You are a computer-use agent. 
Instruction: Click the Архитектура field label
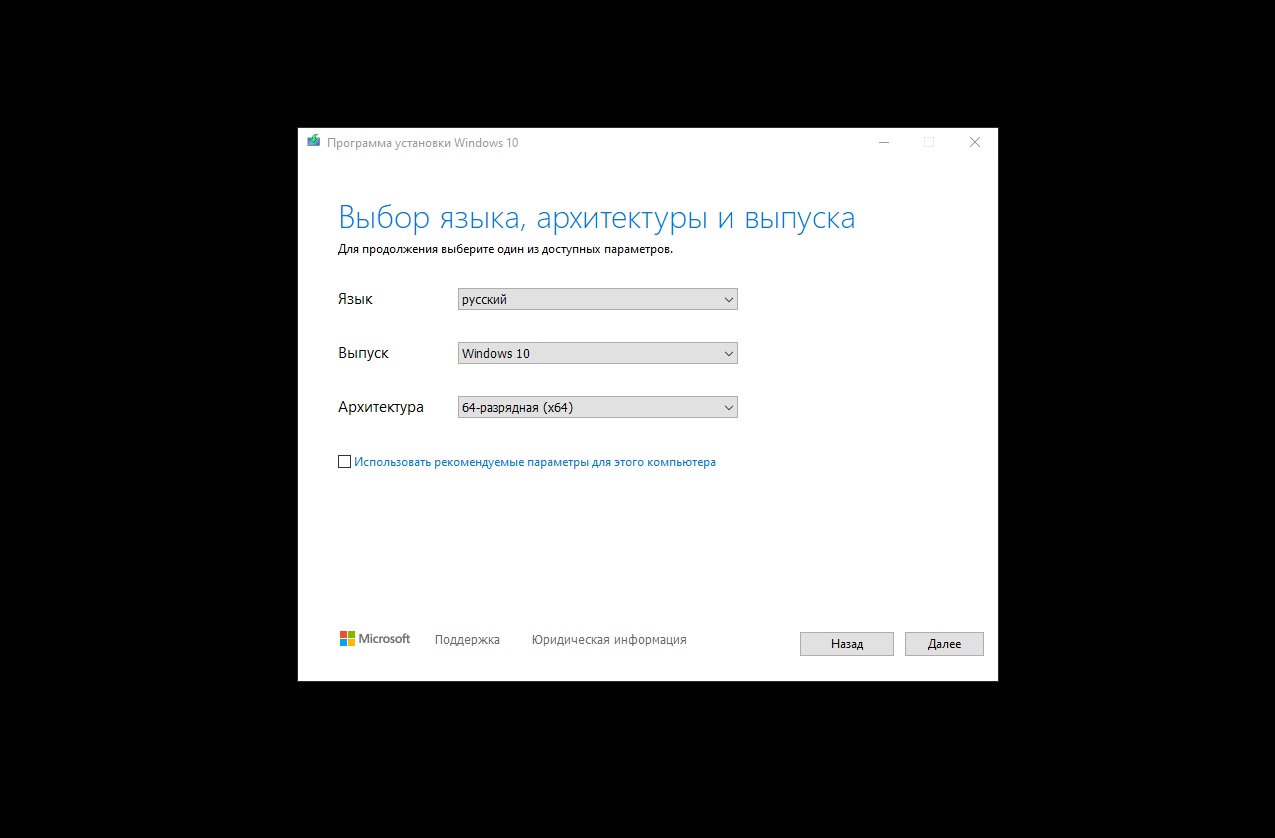(x=381, y=407)
